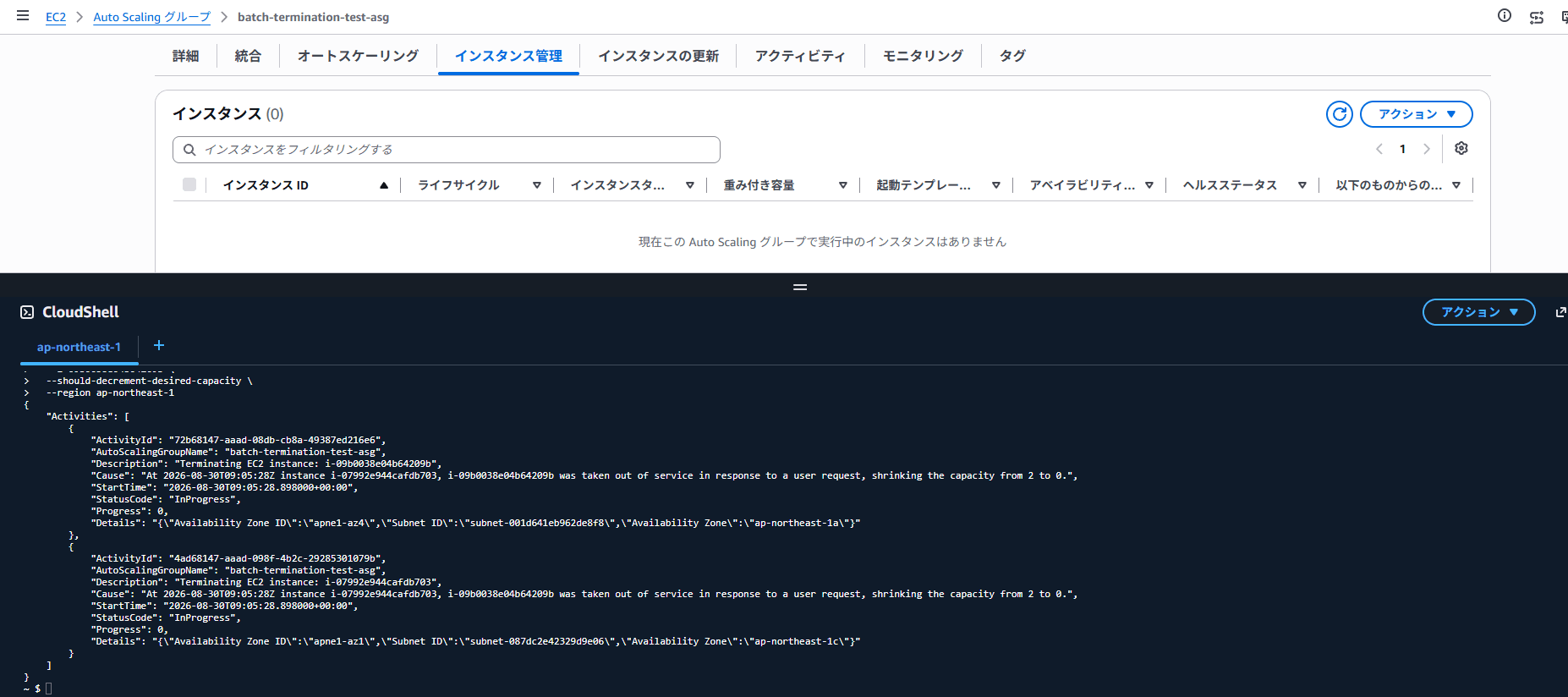Open Auto Scaling グループ breadcrumb link
The height and width of the screenshot is (697, 1568).
(151, 17)
